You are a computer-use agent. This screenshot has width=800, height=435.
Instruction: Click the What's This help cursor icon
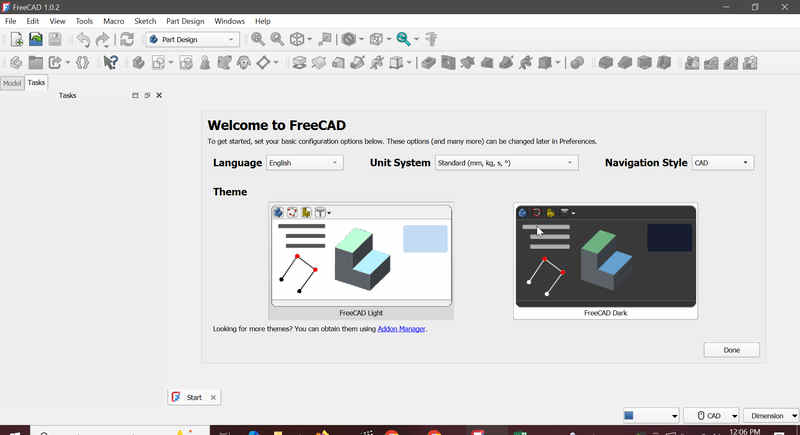[110, 63]
